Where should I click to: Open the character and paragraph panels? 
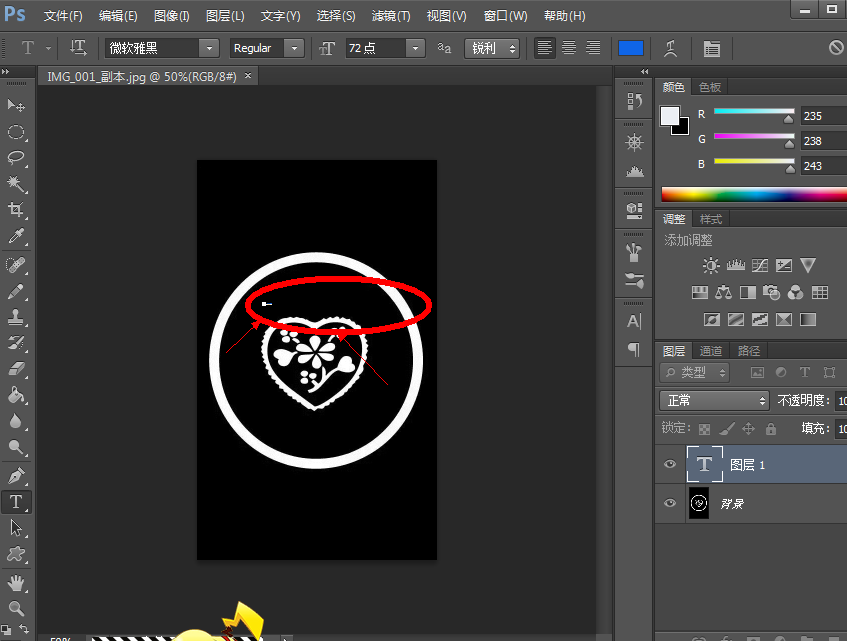click(711, 49)
